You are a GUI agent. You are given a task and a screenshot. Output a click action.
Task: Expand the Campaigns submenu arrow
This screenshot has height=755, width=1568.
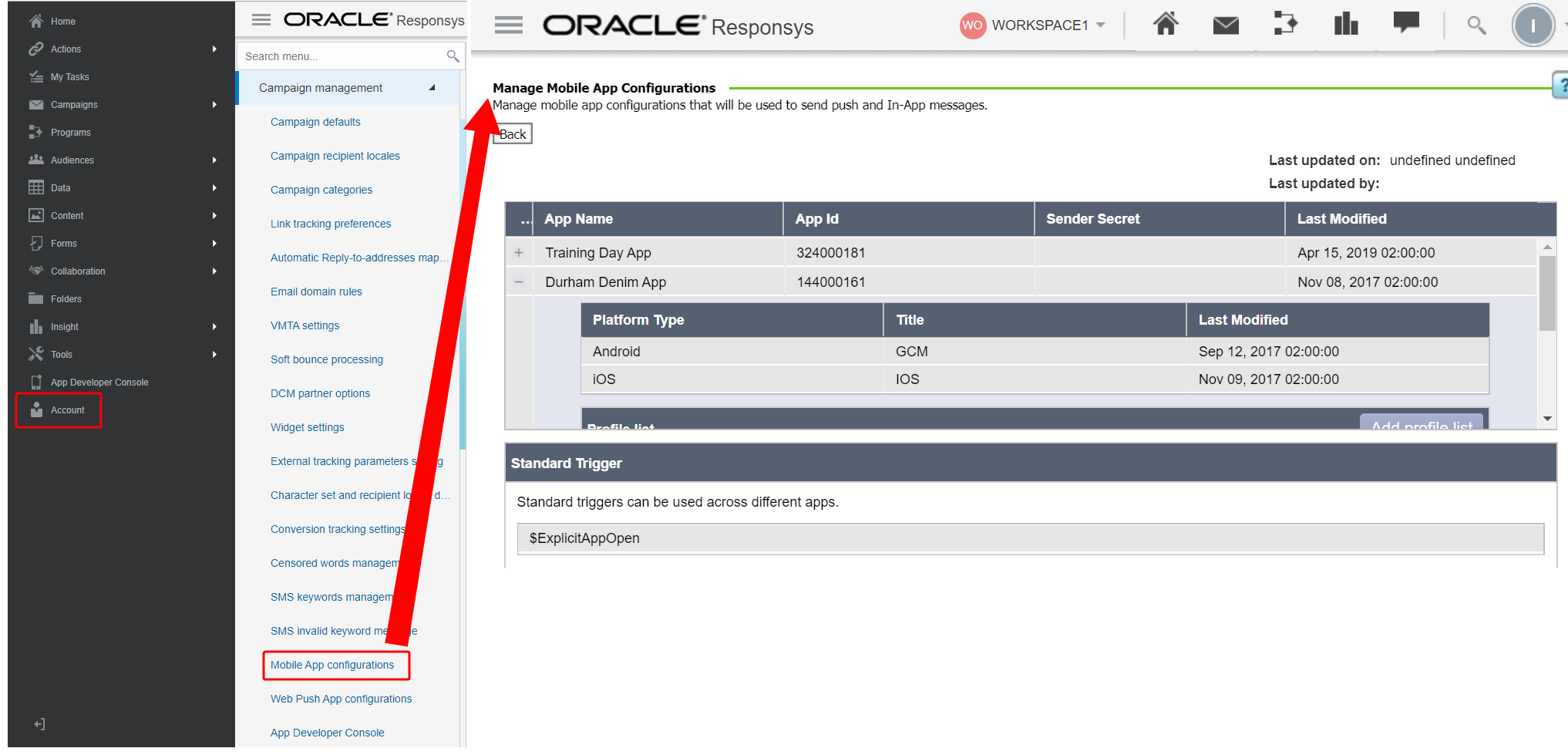tap(214, 104)
